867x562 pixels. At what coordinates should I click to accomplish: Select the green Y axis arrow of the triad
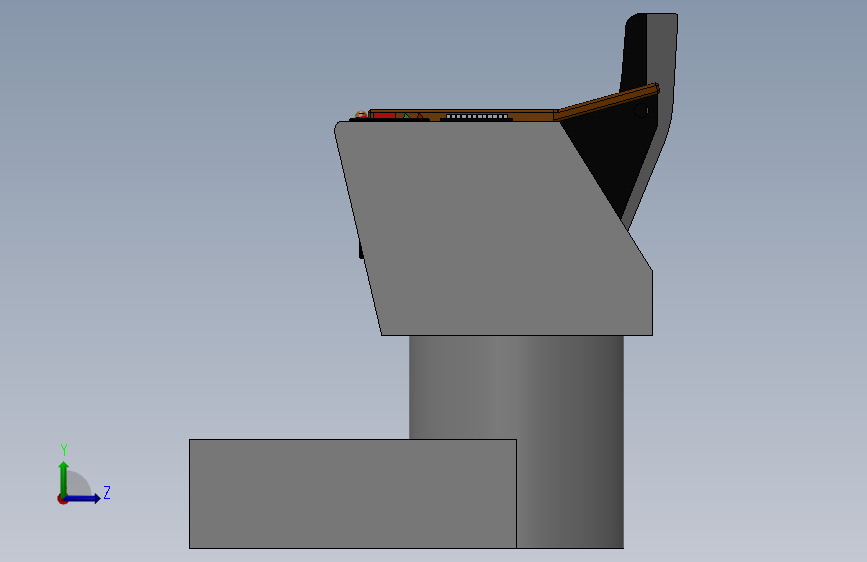(x=64, y=478)
